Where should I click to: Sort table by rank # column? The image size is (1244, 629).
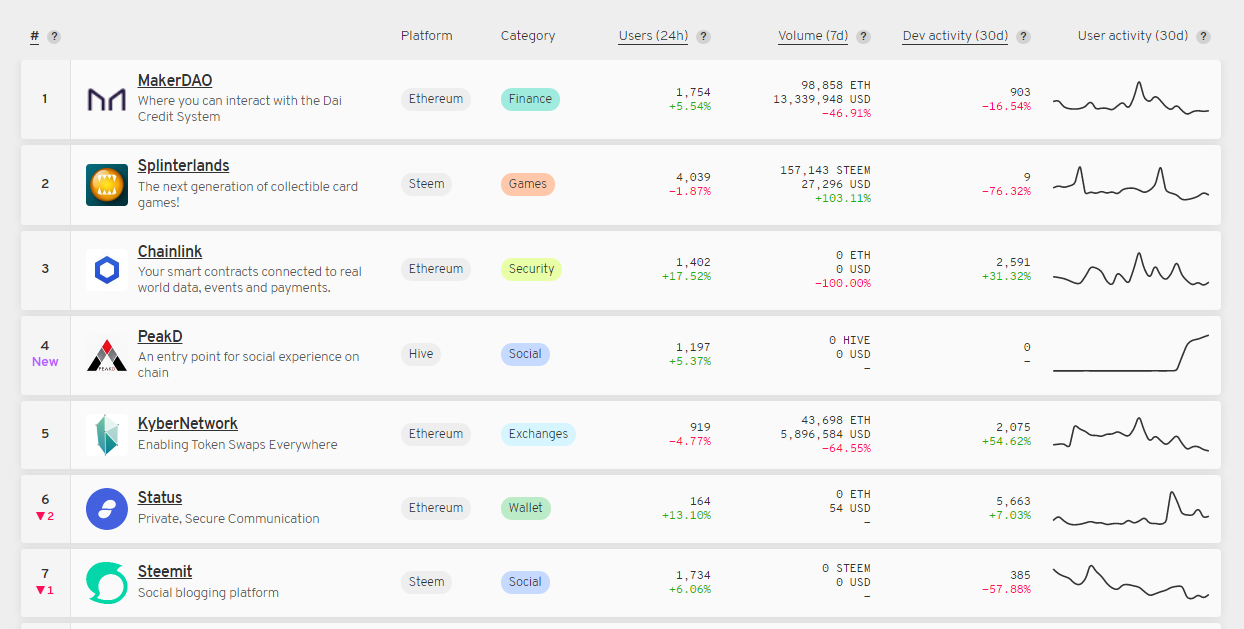tap(35, 36)
